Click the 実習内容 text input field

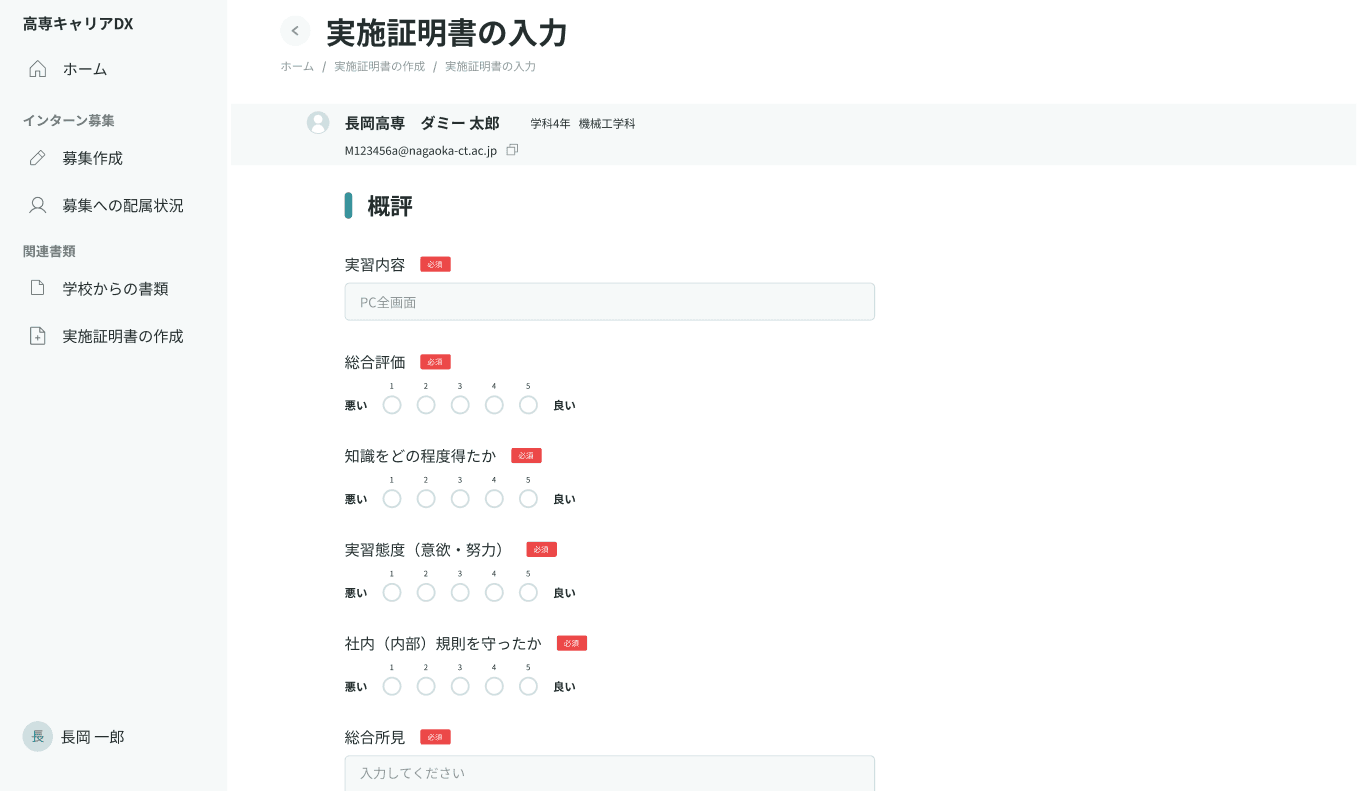click(x=609, y=301)
